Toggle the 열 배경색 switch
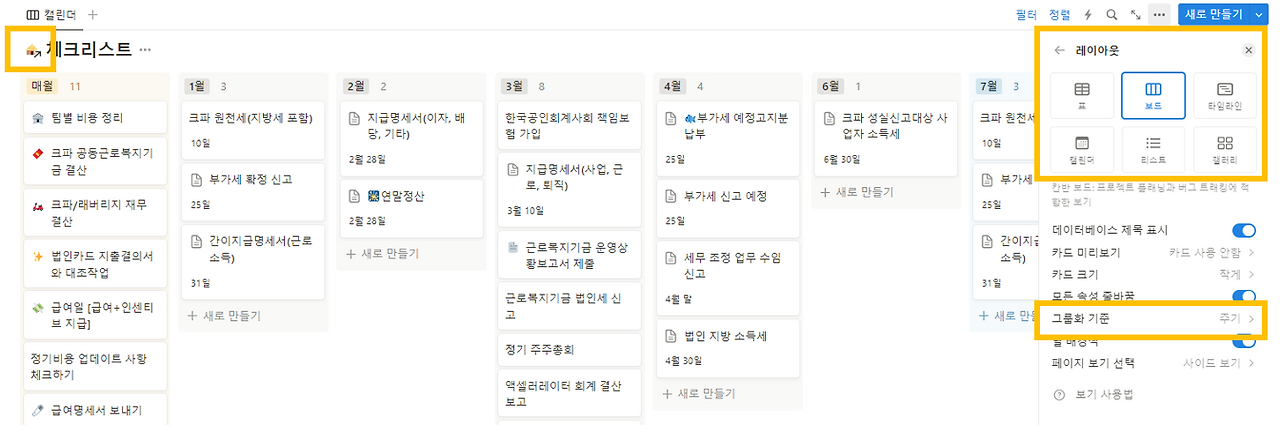Image resolution: width=1280 pixels, height=441 pixels. [1243, 342]
